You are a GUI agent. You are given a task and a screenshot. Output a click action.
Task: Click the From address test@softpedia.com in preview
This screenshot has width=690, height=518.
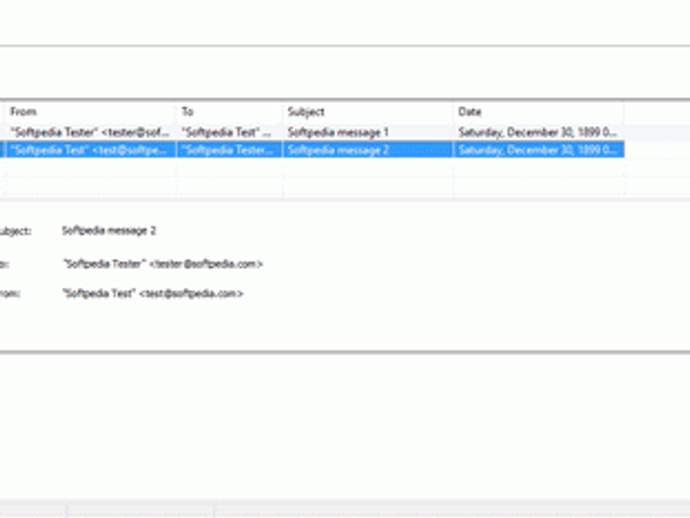click(x=191, y=294)
